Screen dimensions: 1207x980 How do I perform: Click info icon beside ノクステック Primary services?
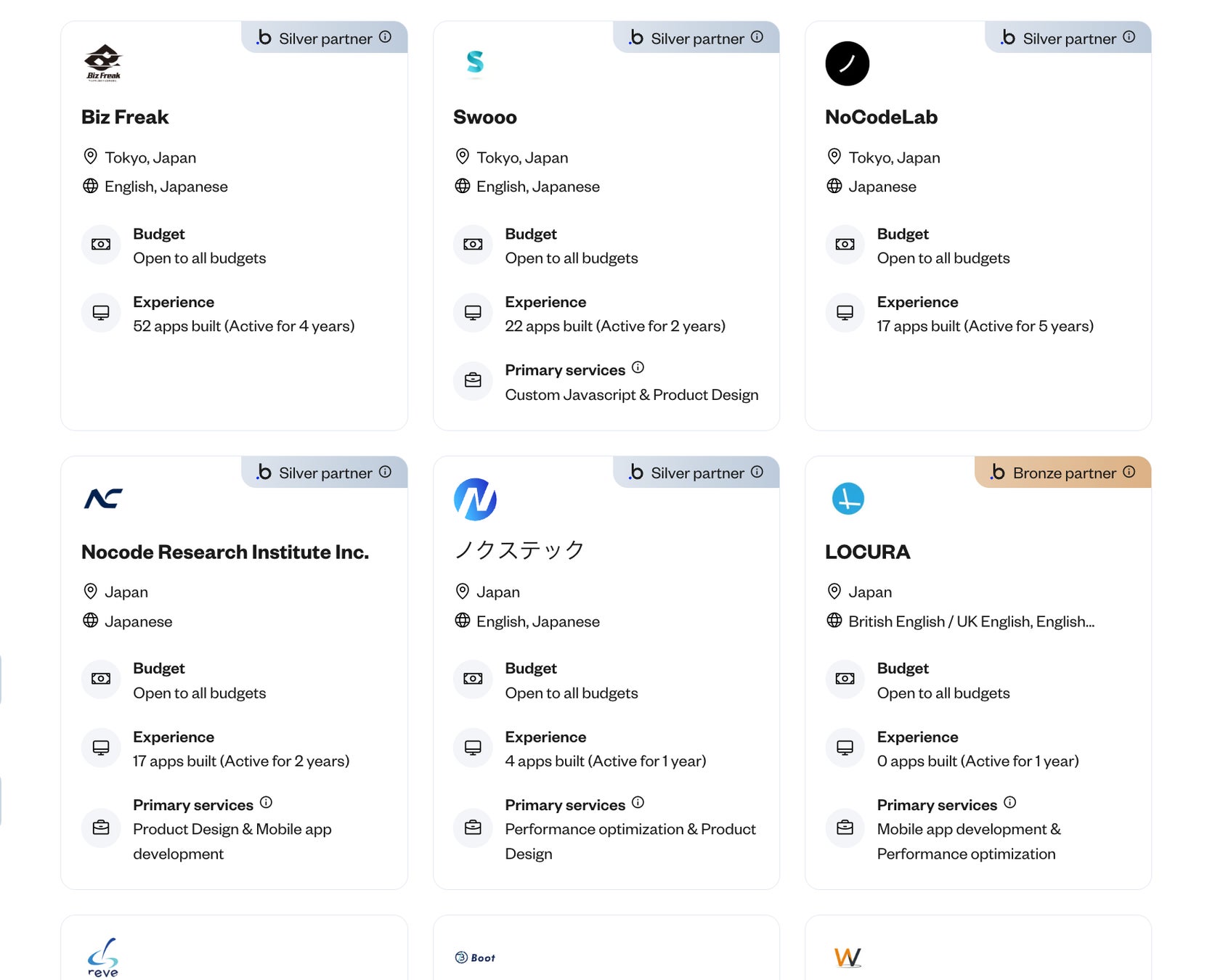[638, 802]
